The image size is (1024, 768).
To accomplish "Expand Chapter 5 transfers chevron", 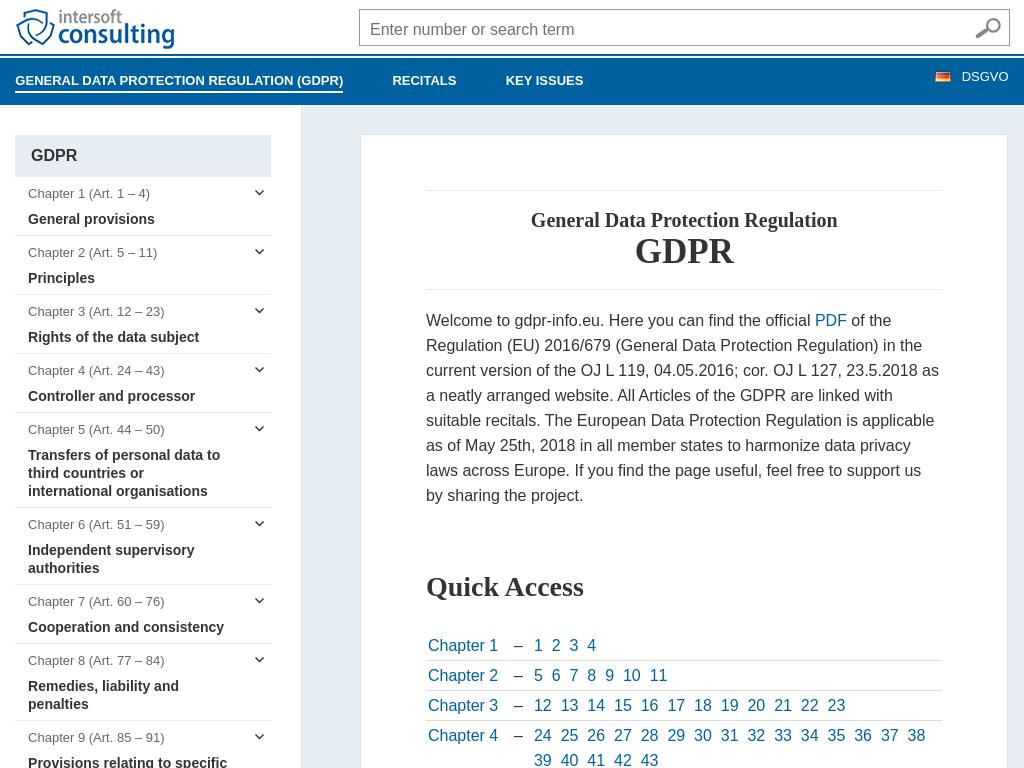I will [x=259, y=429].
